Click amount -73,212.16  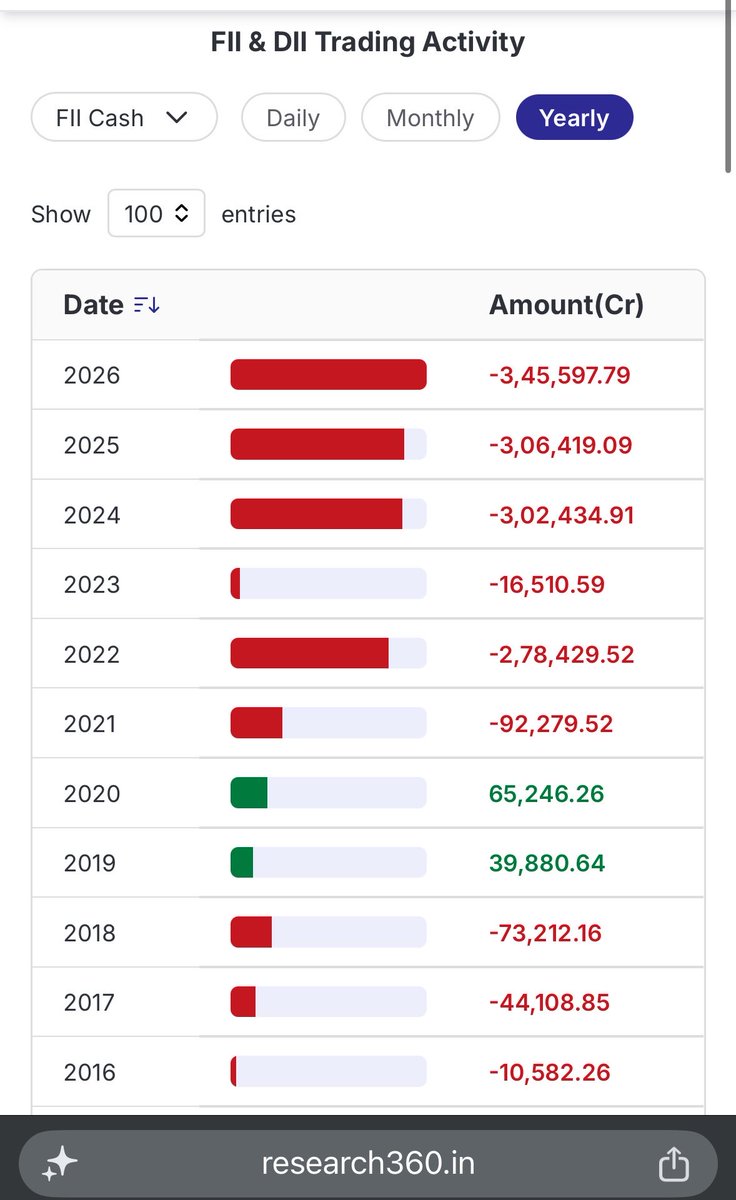coord(547,932)
